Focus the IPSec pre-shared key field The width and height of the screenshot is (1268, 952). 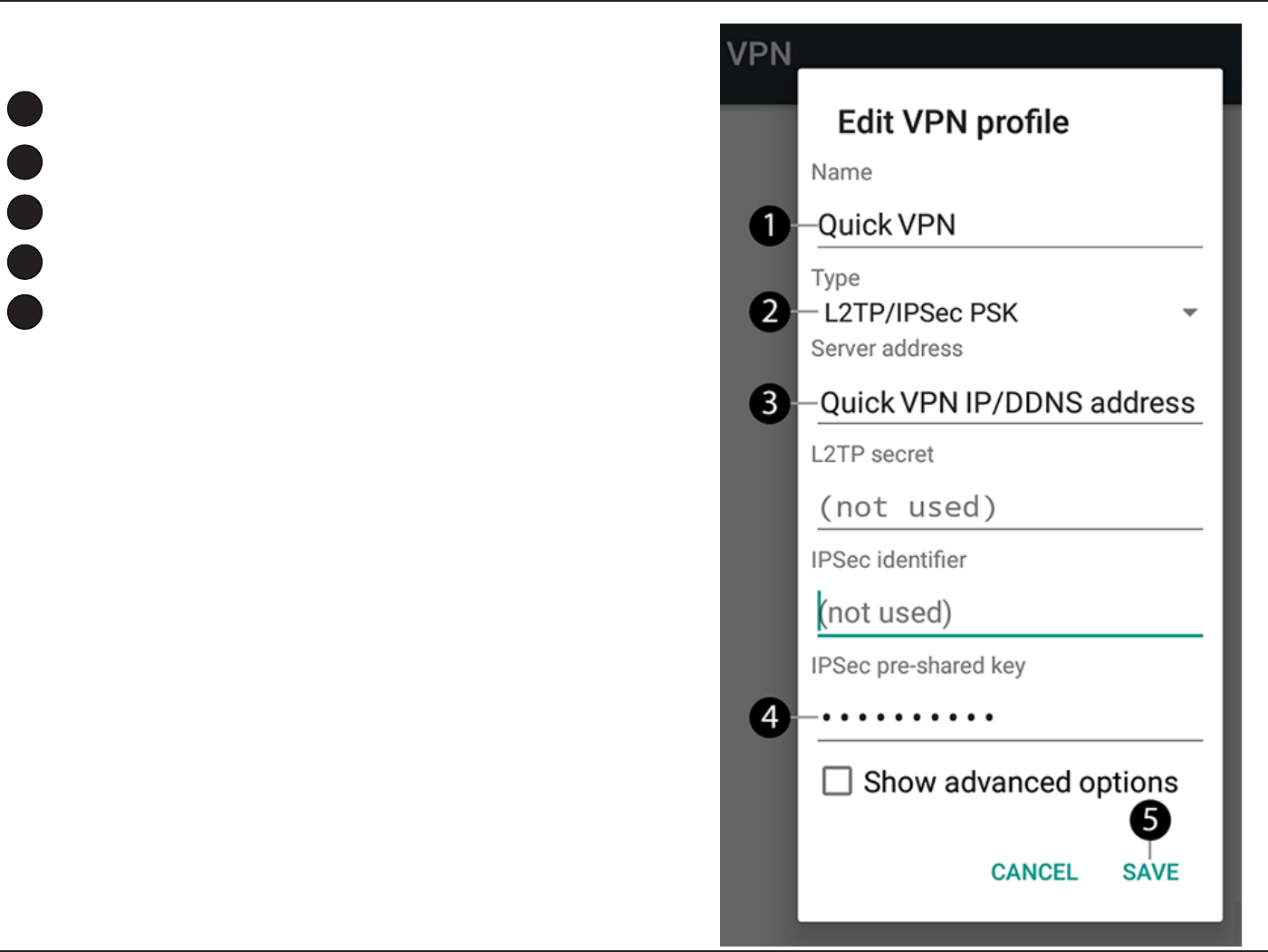pyautogui.click(x=1010, y=718)
